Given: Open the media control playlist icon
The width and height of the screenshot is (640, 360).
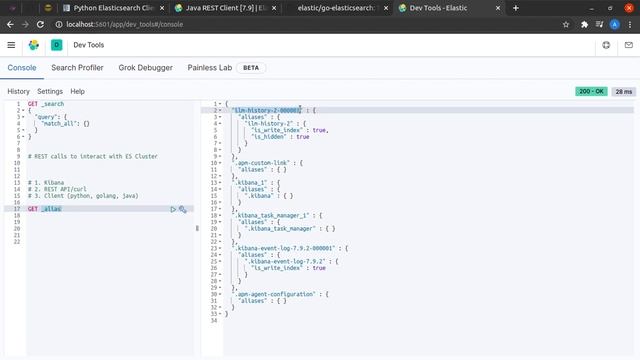Looking at the screenshot, I should point(599,24).
